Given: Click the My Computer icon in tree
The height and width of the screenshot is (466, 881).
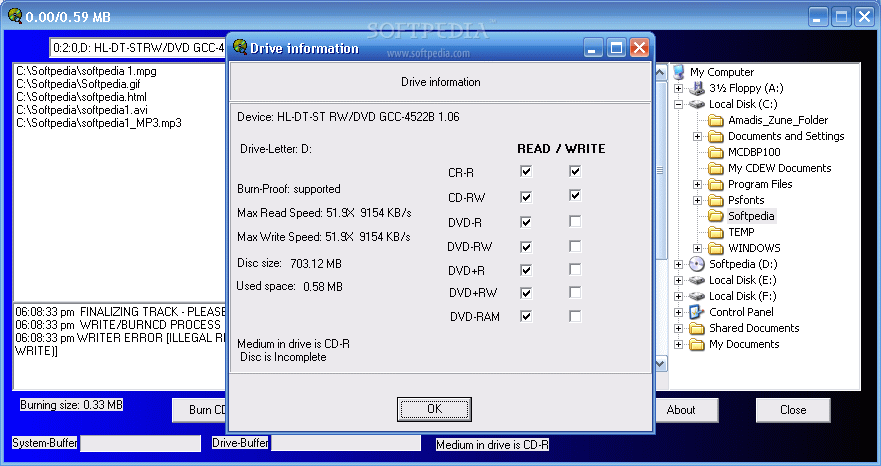Looking at the screenshot, I should pos(679,72).
